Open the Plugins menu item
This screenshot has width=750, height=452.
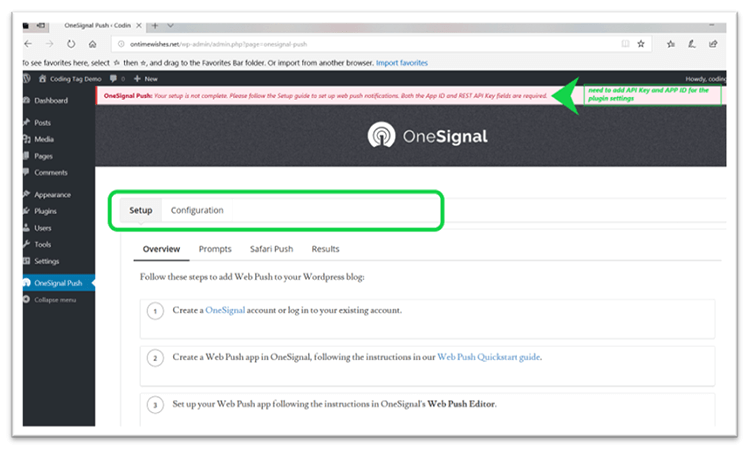pyautogui.click(x=45, y=211)
